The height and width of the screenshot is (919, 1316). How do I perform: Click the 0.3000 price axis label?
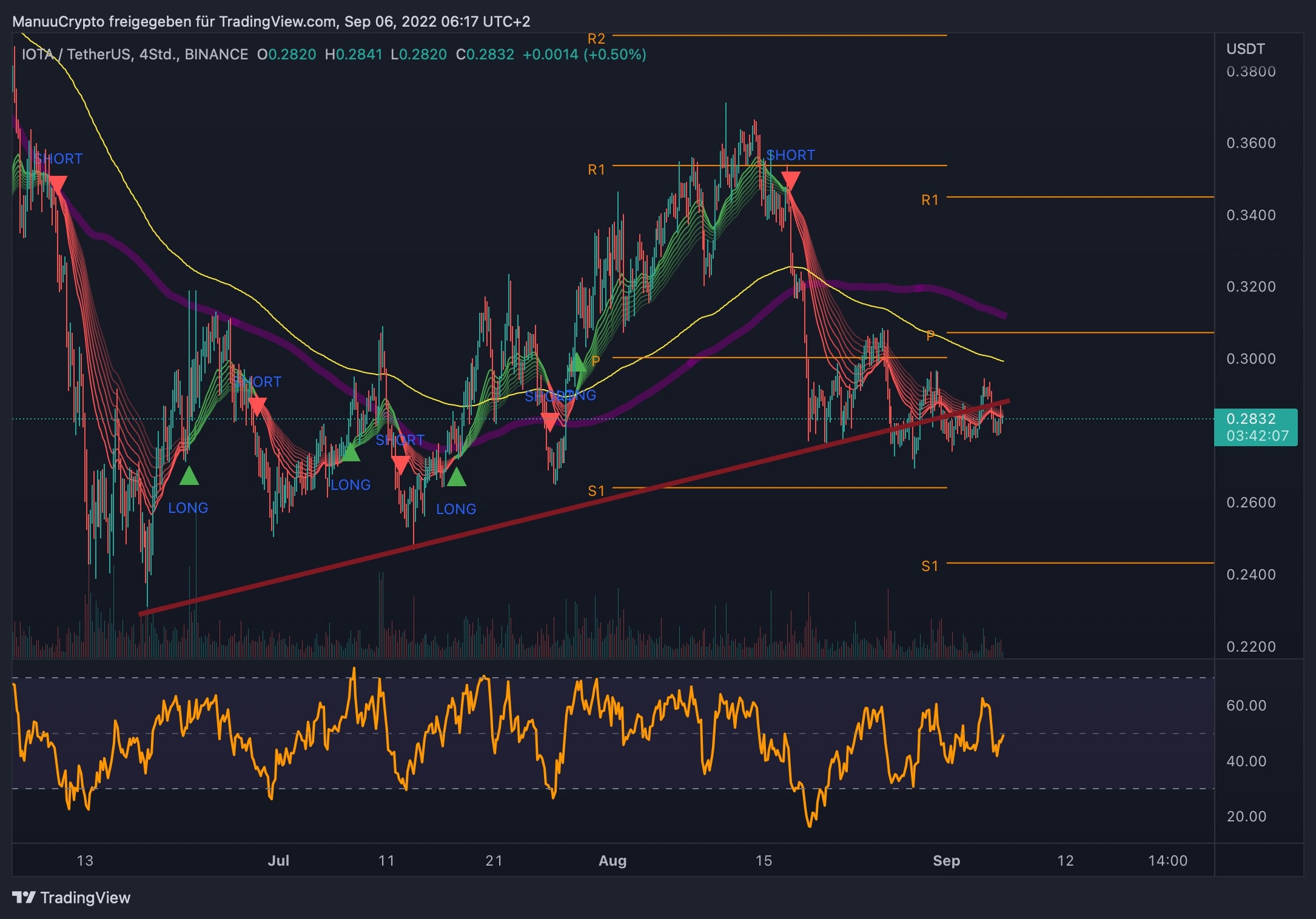1251,359
